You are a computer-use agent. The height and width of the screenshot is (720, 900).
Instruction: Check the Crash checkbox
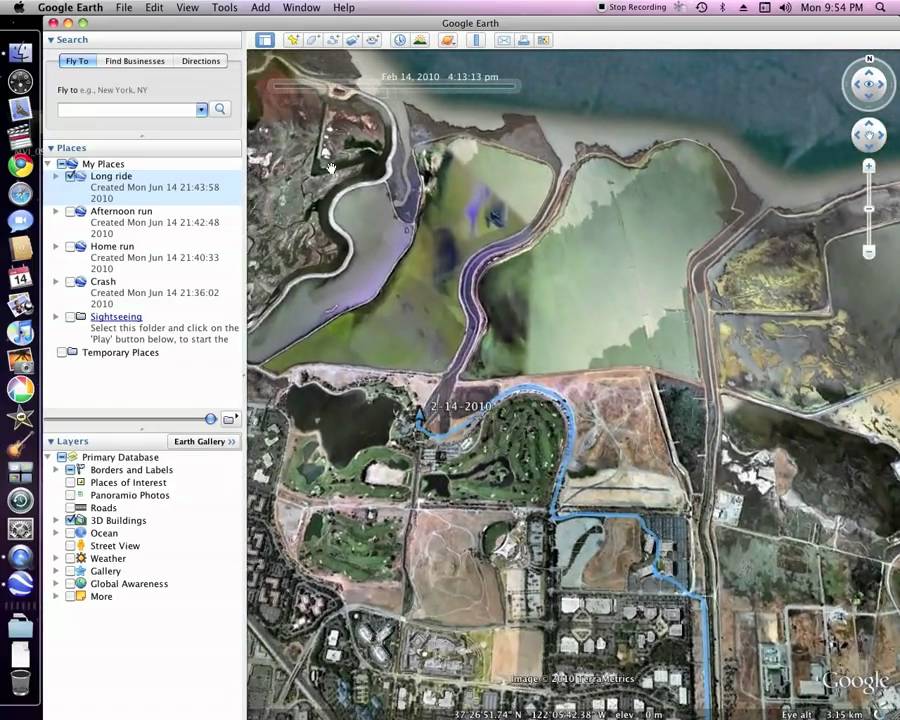pos(70,282)
